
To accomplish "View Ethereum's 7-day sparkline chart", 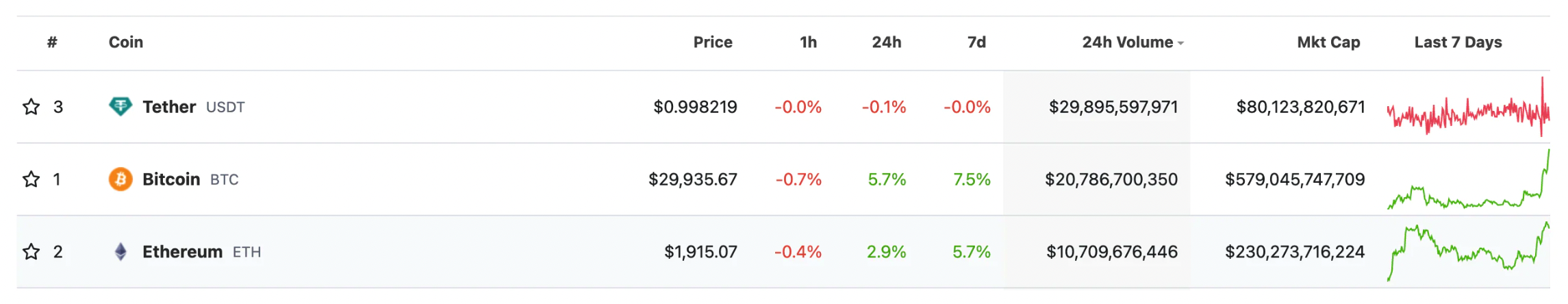I will pos(1468,252).
